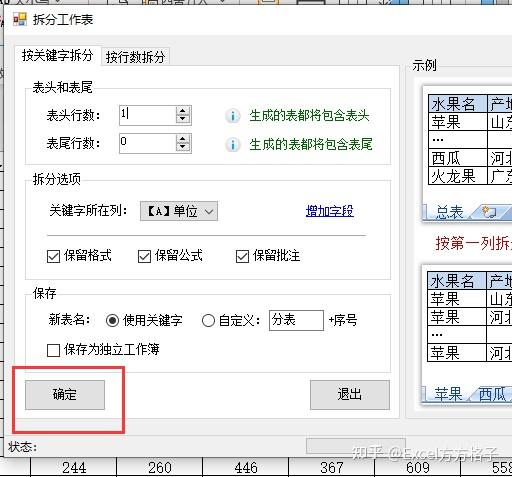512x477 pixels.
Task: Click the custom name field containing 分表
Action: [296, 320]
